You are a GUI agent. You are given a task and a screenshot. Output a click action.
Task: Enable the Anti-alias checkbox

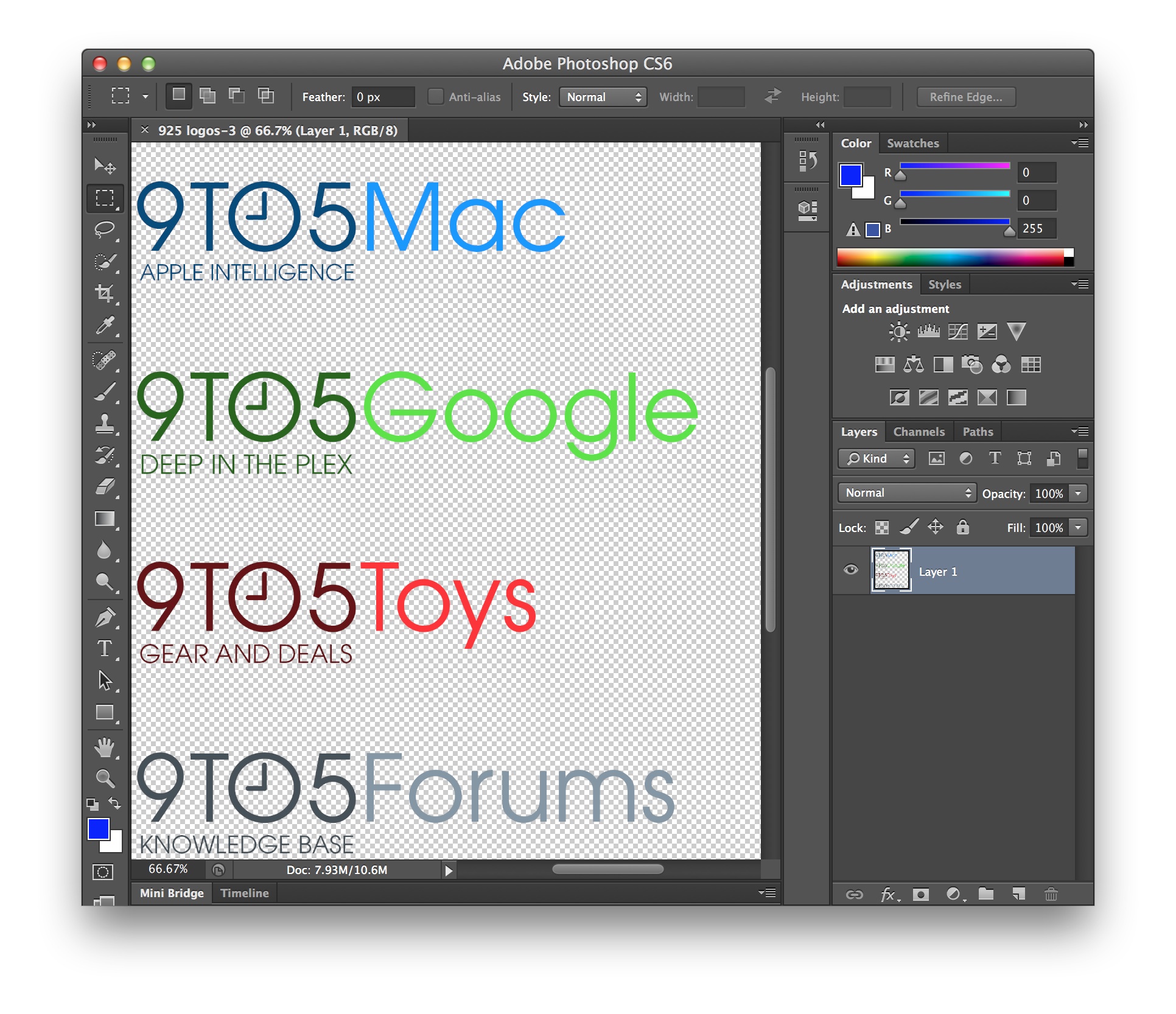pos(436,97)
